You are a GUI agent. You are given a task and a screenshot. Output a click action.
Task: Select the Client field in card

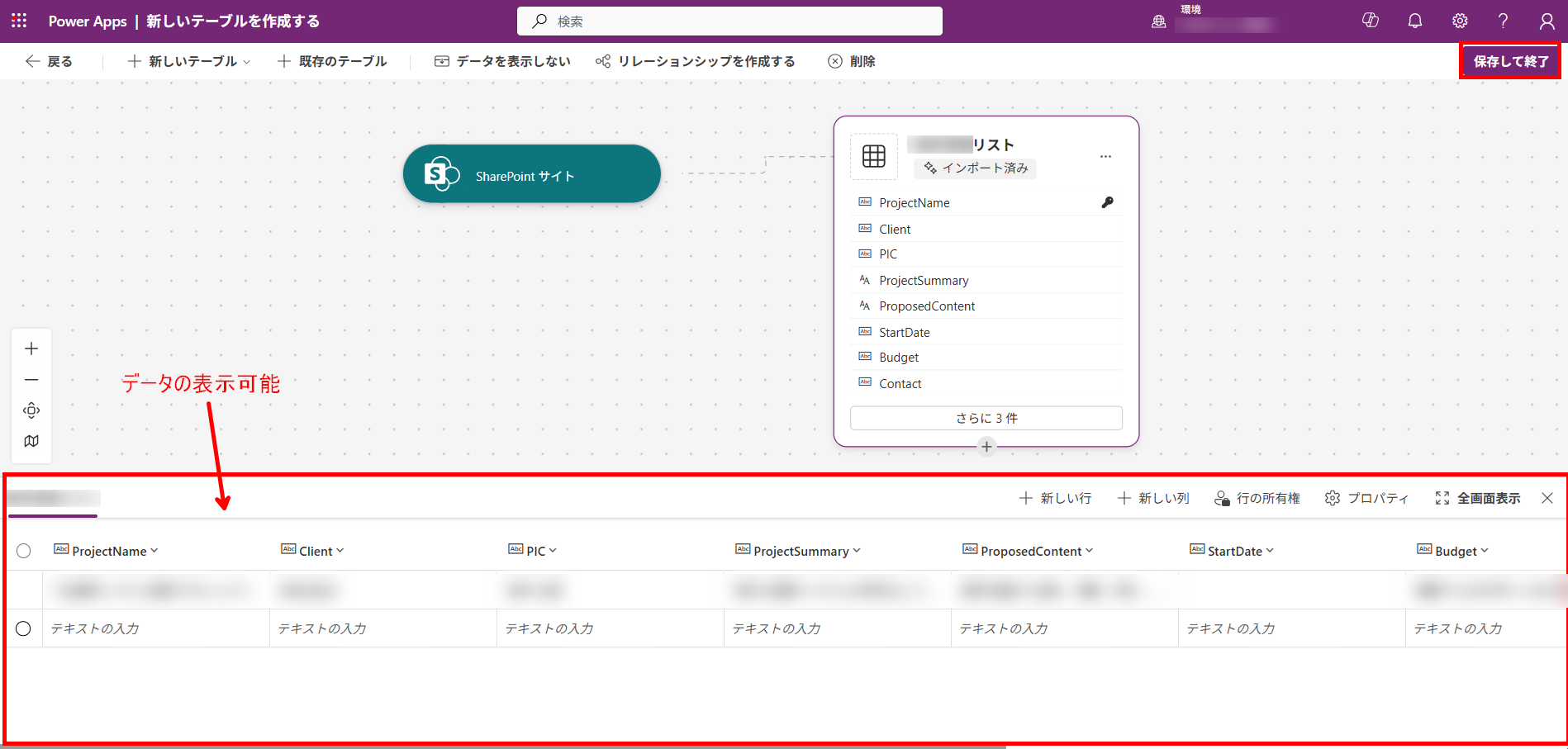coord(986,229)
